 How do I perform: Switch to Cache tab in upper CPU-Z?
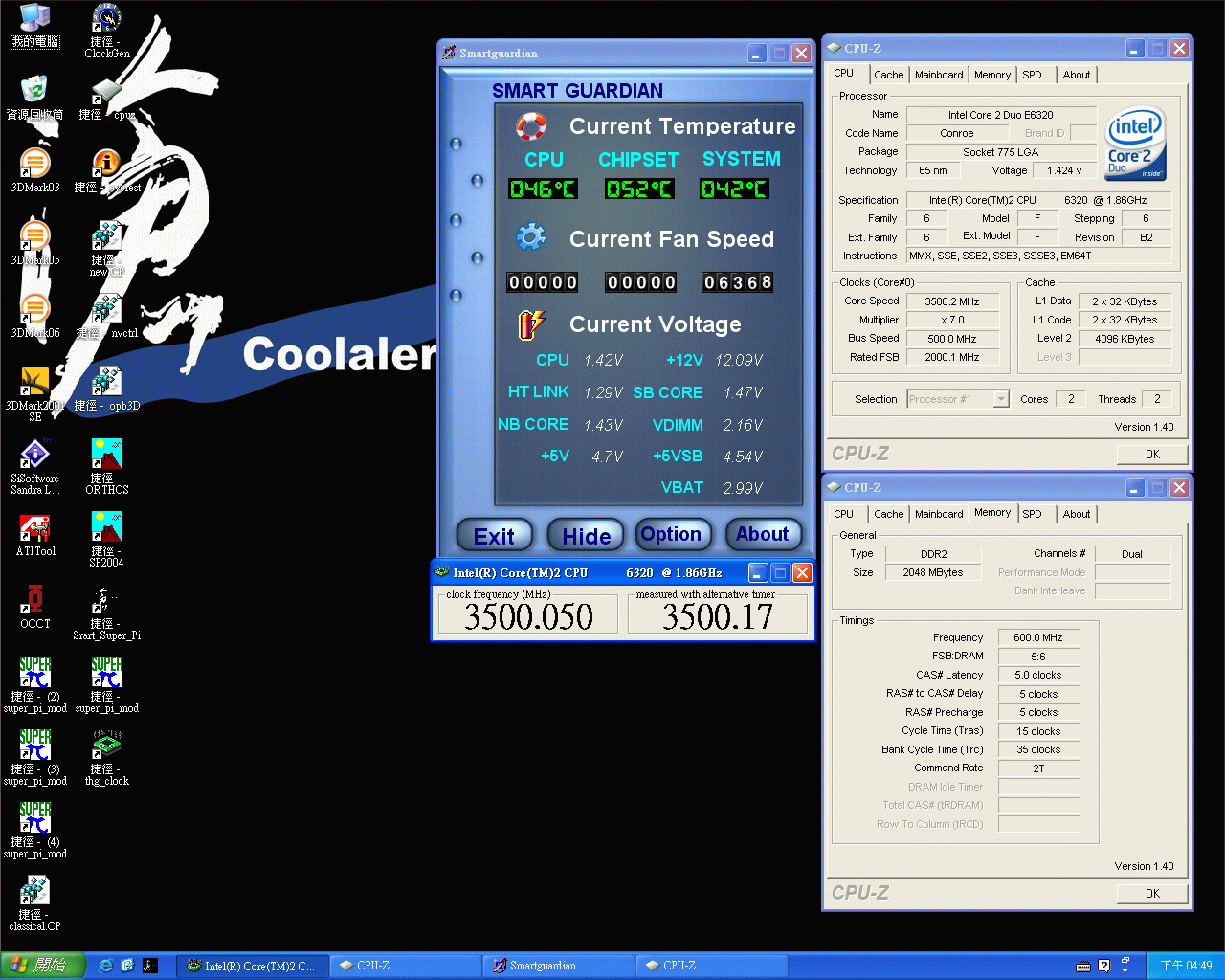888,75
